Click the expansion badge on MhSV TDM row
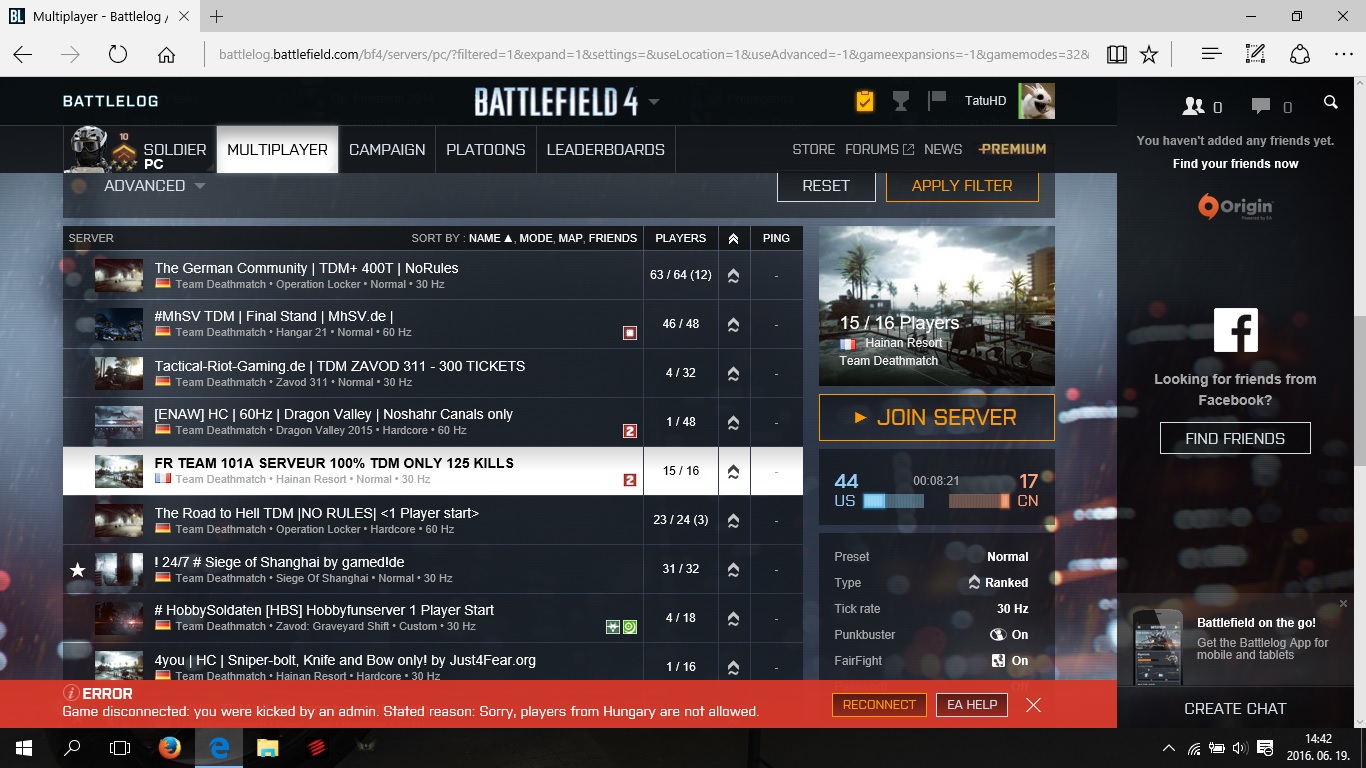This screenshot has width=1366, height=768. tap(630, 333)
